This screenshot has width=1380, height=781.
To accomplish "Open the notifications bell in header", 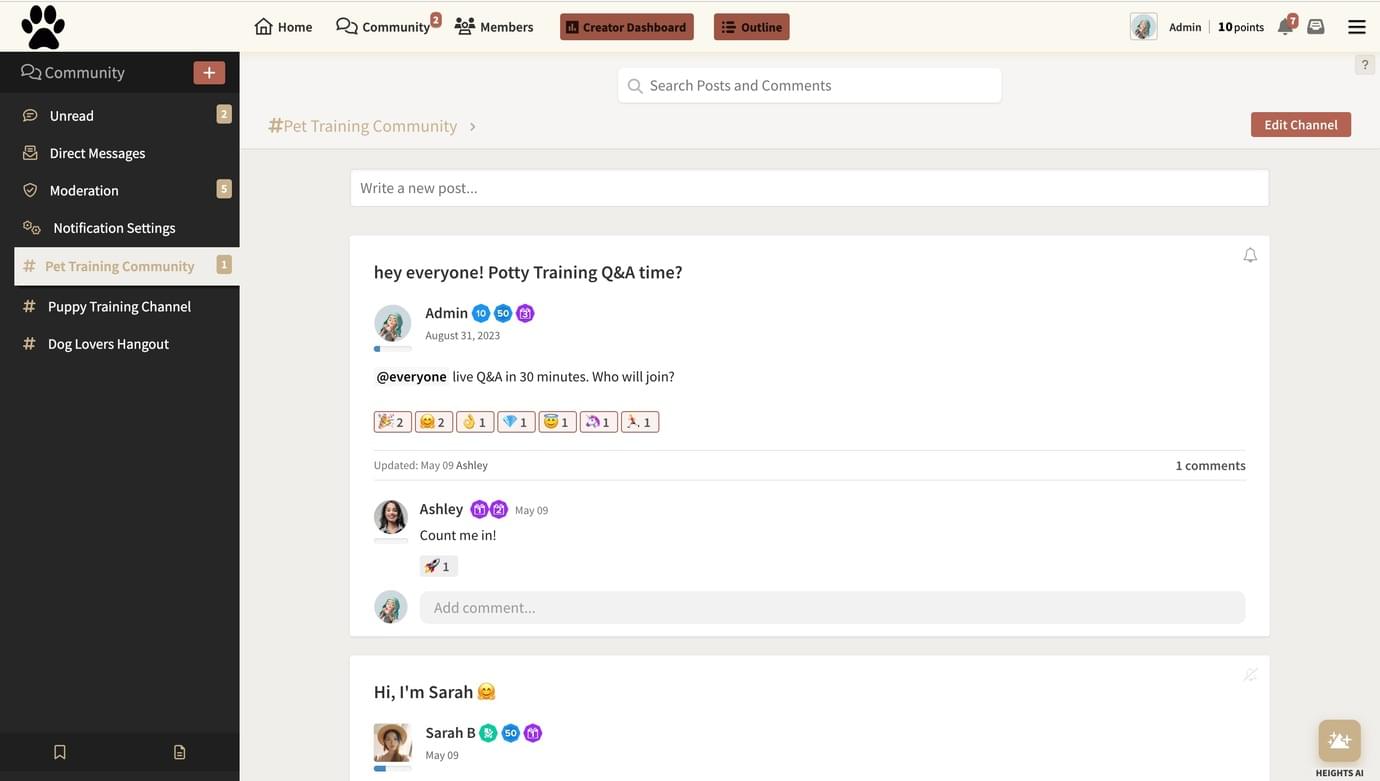I will (x=1285, y=27).
